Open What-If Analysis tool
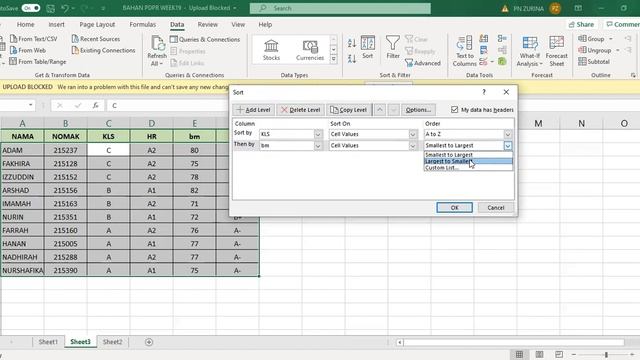This screenshot has height=360, width=640. click(x=529, y=51)
